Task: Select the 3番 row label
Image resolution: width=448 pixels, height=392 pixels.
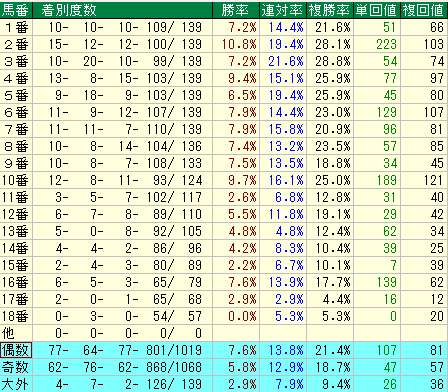Action: click(16, 61)
